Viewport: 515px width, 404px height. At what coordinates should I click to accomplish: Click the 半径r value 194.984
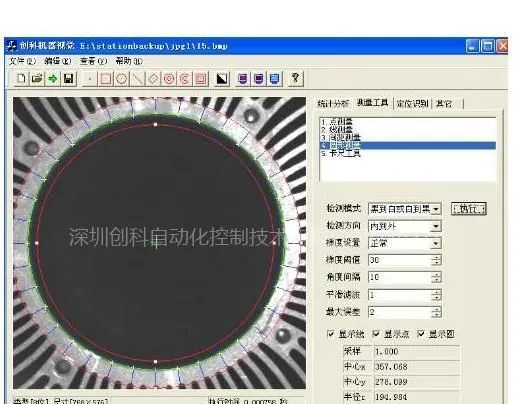(x=417, y=397)
